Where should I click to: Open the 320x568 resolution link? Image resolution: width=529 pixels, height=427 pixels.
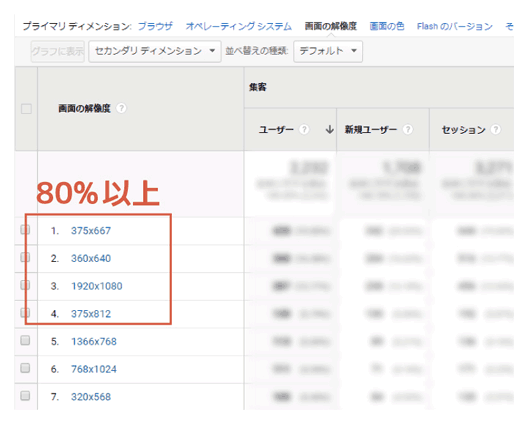[x=91, y=397]
